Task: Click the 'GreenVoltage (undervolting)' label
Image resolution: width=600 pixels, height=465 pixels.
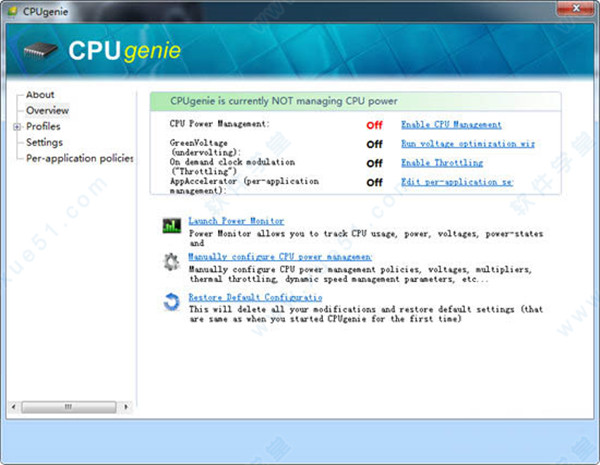Action: (x=205, y=147)
